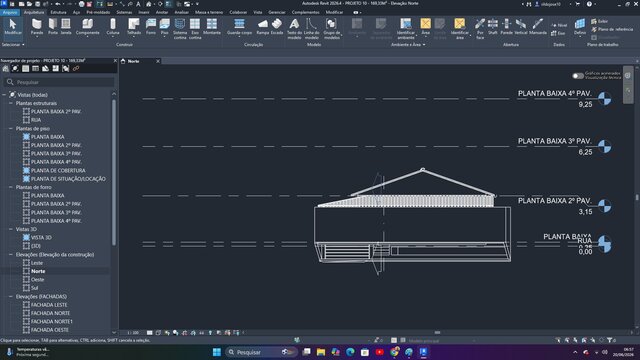This screenshot has width=640, height=360.
Task: Select the Sistema cortina tool
Action: point(180,29)
